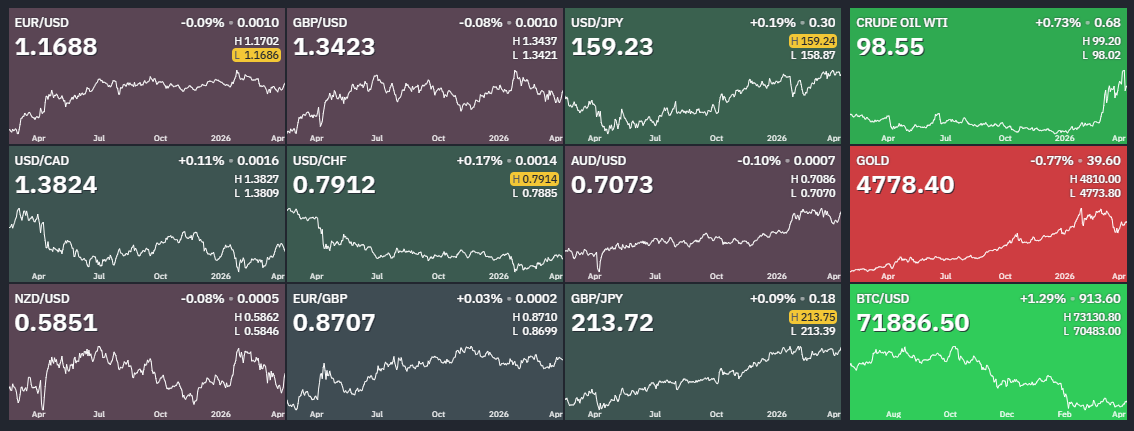Viewport: 1134px width, 431px height.
Task: Click the GOLD change -0.77% value
Action: click(x=1059, y=160)
